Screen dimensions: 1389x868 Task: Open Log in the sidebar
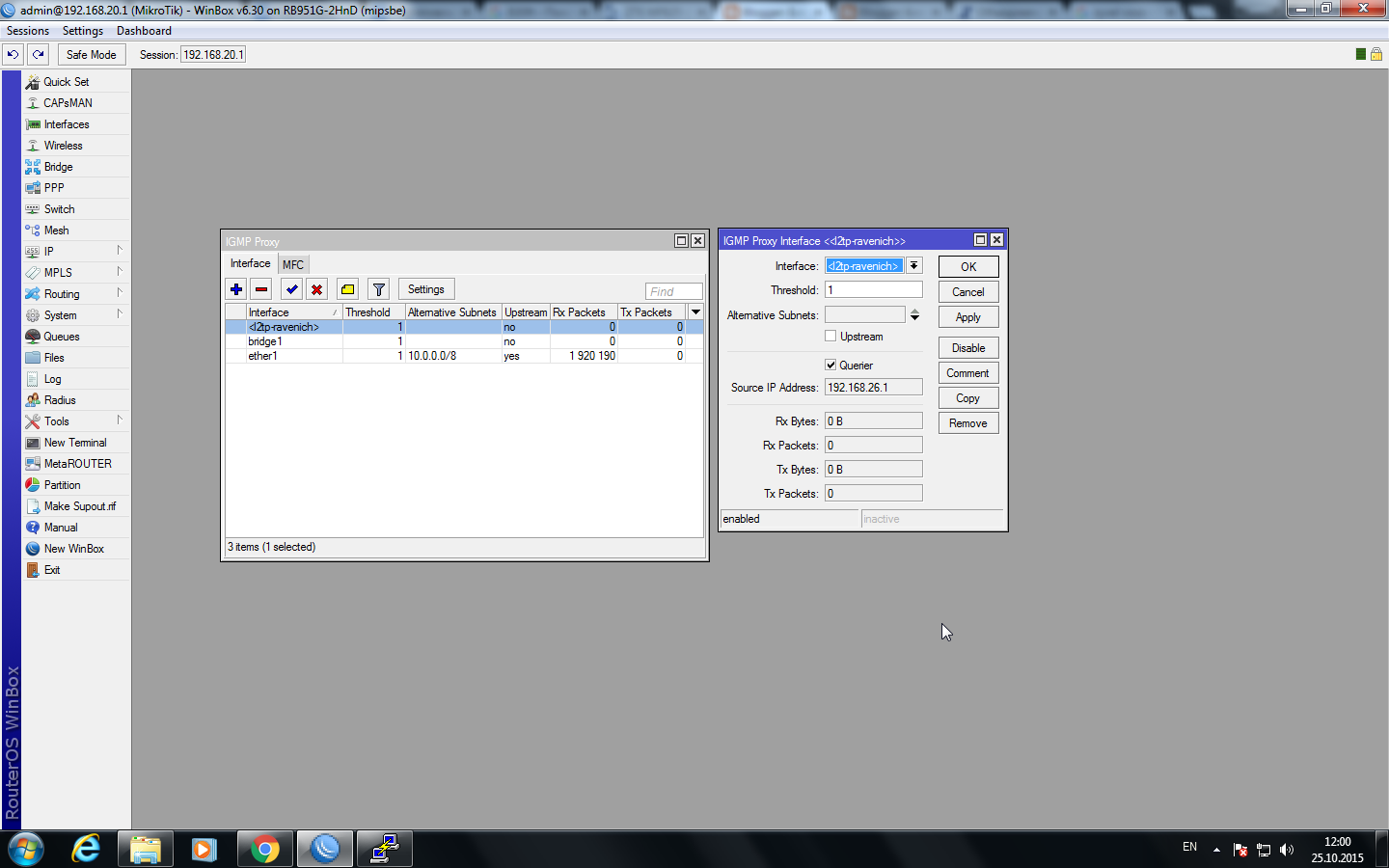pyautogui.click(x=76, y=379)
